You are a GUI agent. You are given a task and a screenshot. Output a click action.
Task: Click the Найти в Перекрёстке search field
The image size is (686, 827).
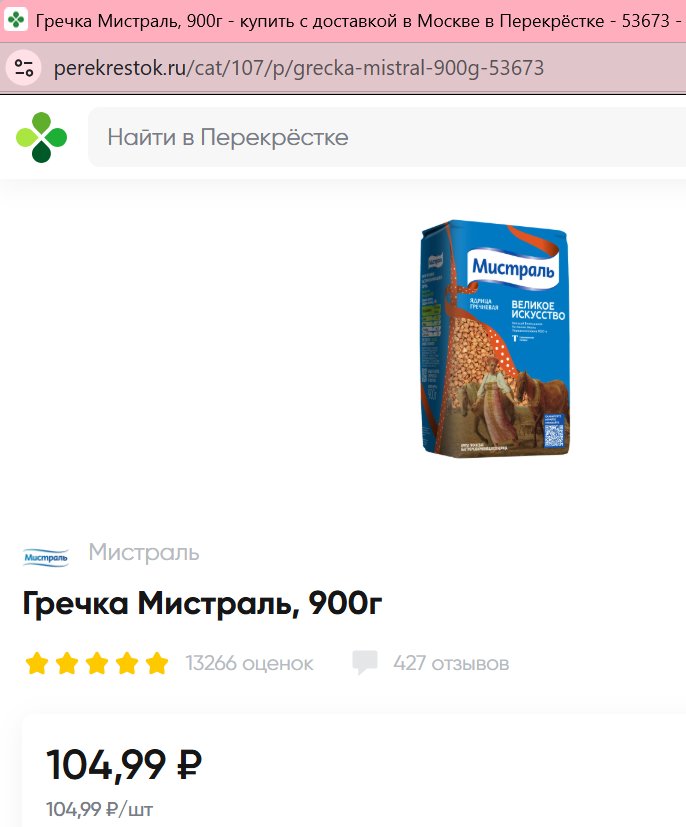(387, 137)
